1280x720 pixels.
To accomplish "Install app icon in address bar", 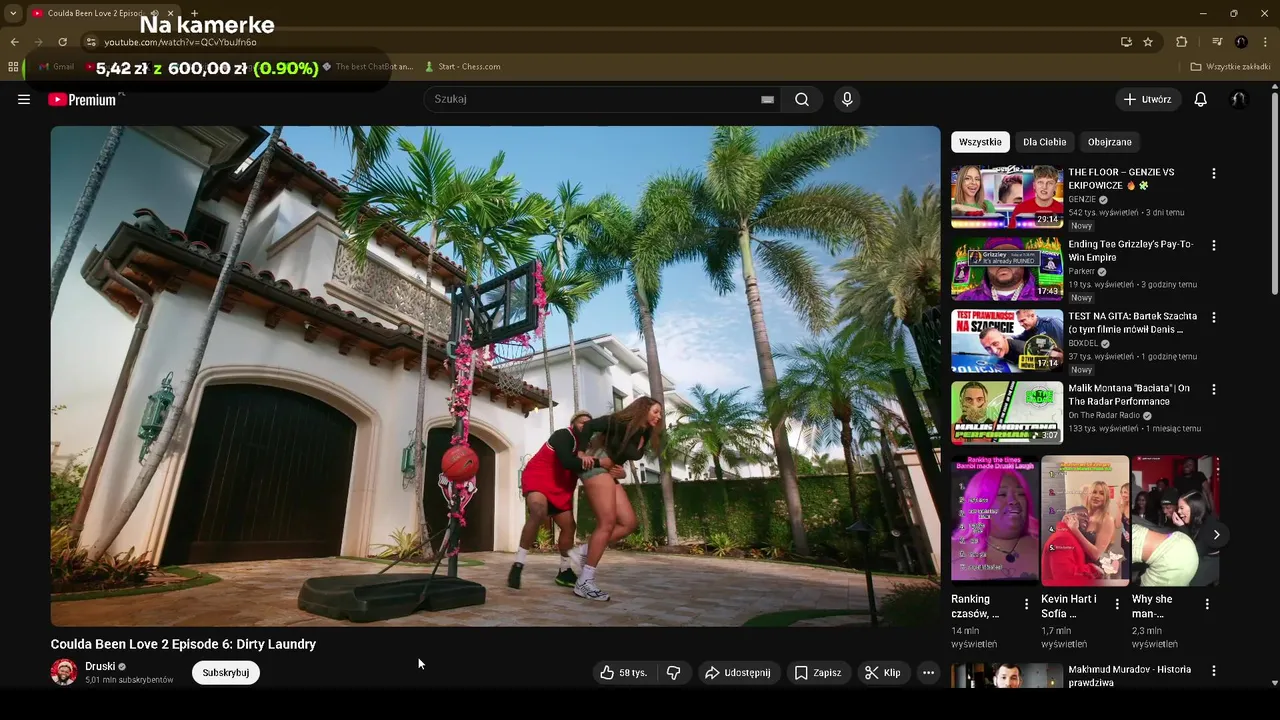I will pos(1126,42).
